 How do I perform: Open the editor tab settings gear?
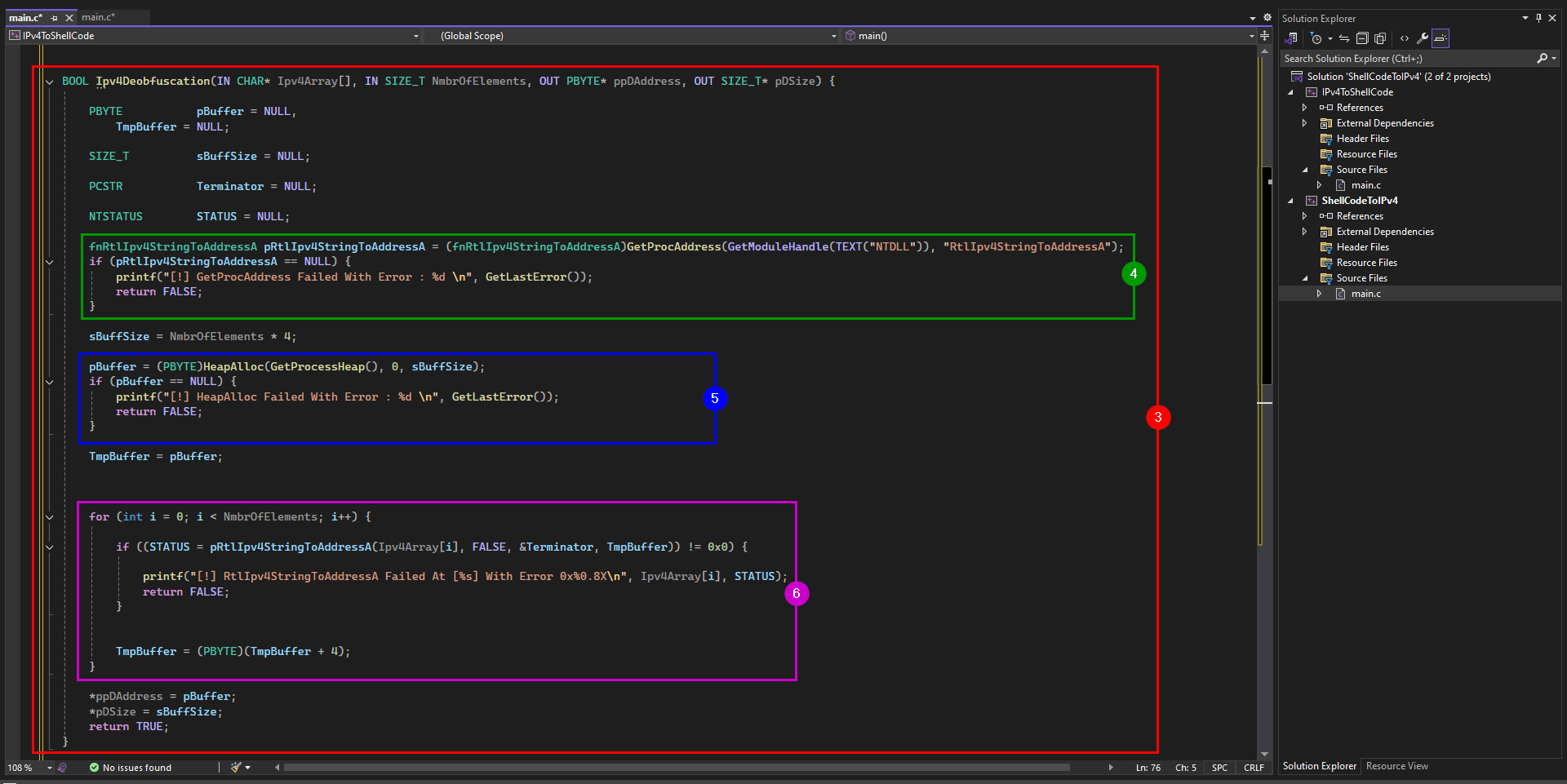[1267, 17]
